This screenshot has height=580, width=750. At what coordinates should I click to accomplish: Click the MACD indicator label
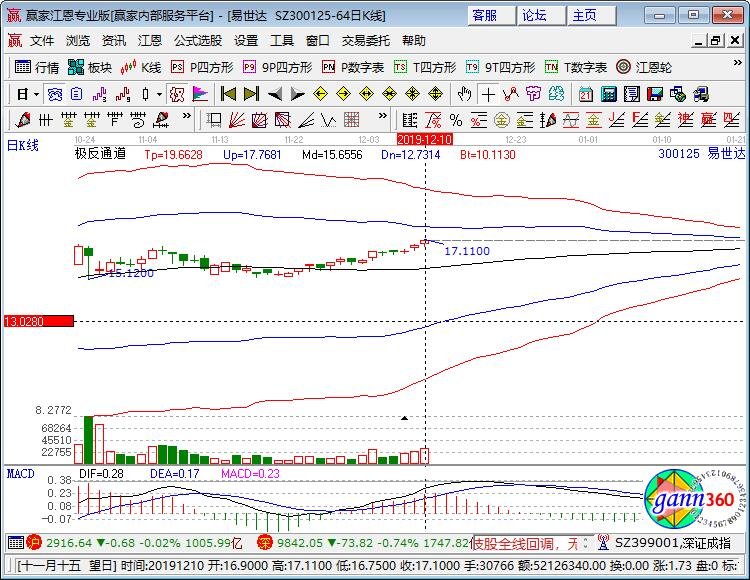tap(21, 473)
